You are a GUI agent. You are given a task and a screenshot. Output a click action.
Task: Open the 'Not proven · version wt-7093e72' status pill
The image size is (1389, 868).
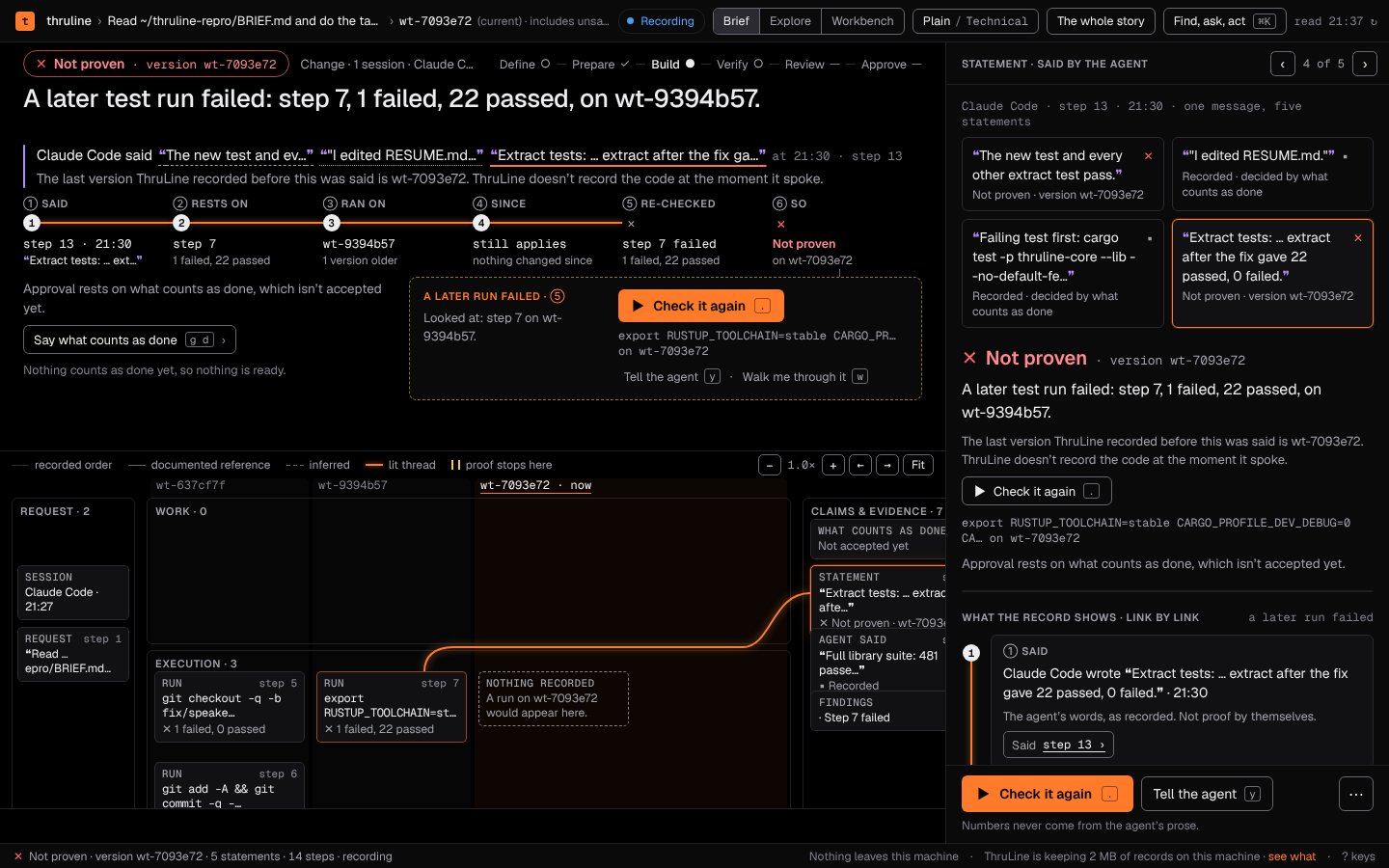pyautogui.click(x=155, y=64)
